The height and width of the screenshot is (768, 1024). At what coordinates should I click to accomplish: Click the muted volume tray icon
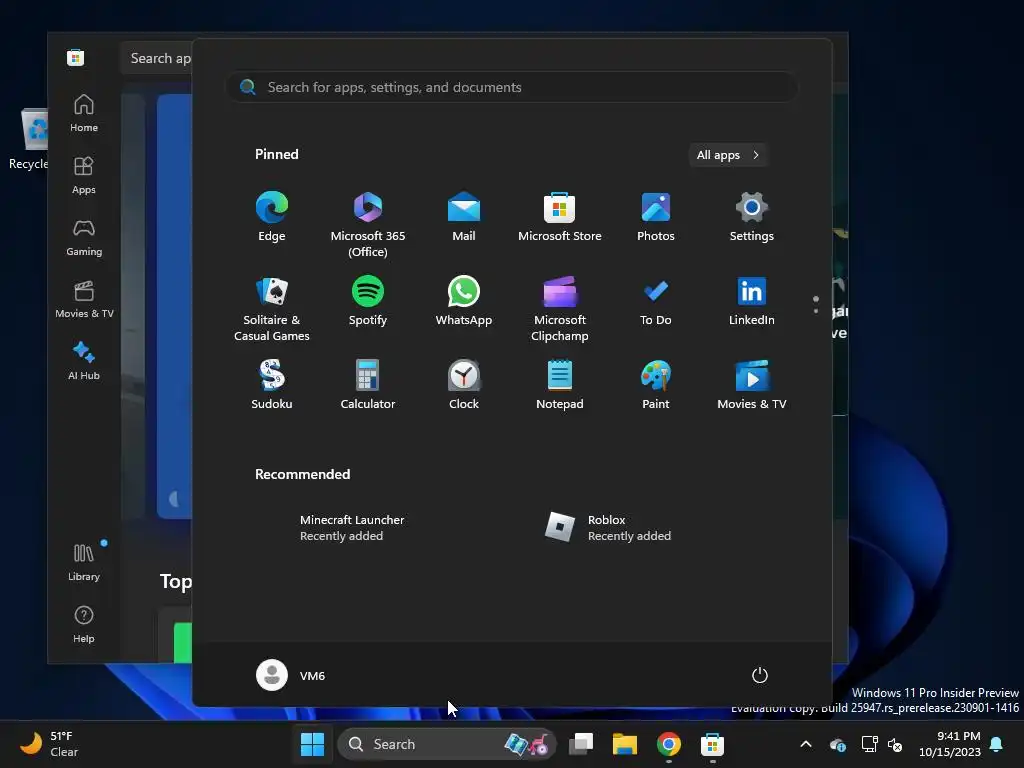[895, 744]
